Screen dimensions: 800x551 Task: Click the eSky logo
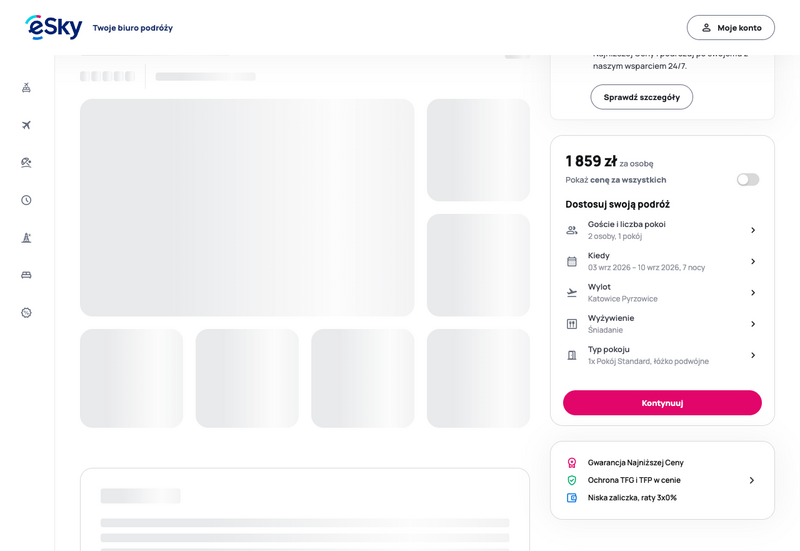[54, 28]
